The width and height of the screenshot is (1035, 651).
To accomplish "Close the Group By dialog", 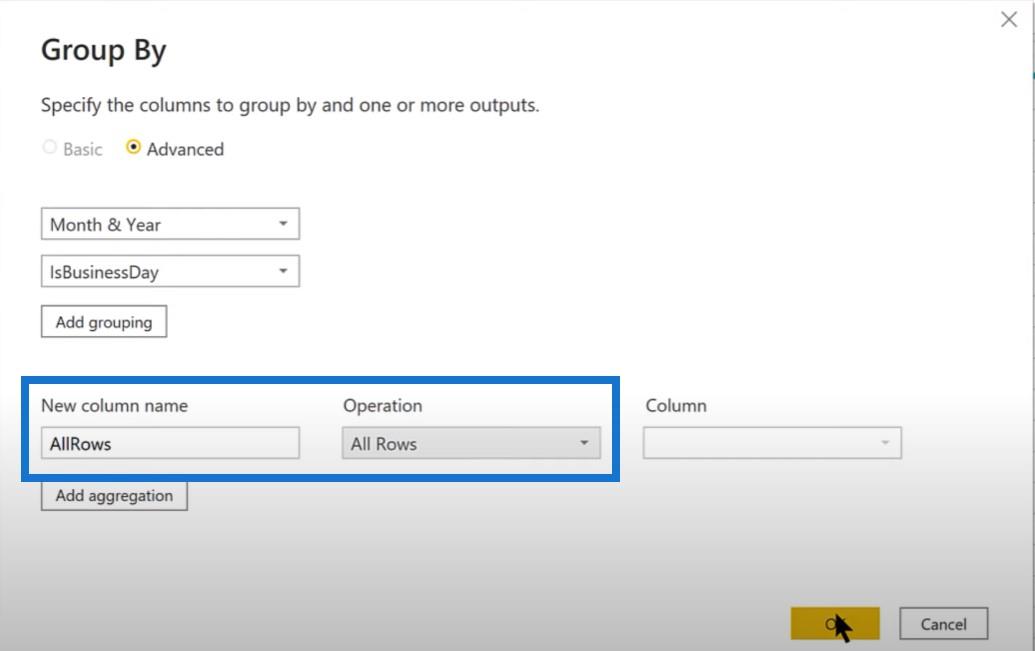I will (x=1009, y=19).
